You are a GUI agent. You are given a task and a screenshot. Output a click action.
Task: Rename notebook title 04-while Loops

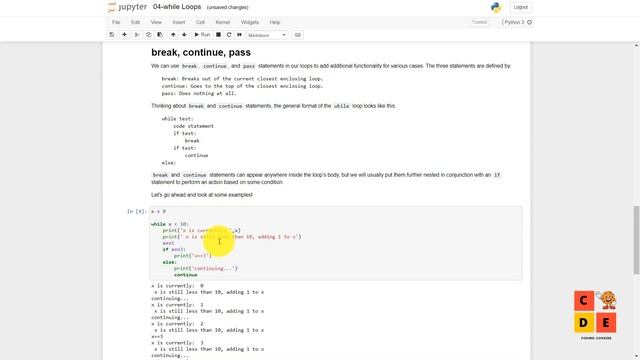177,7
